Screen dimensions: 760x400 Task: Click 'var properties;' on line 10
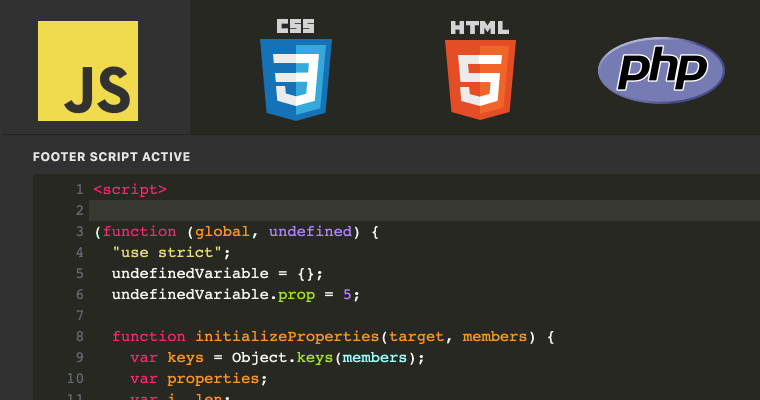199,379
